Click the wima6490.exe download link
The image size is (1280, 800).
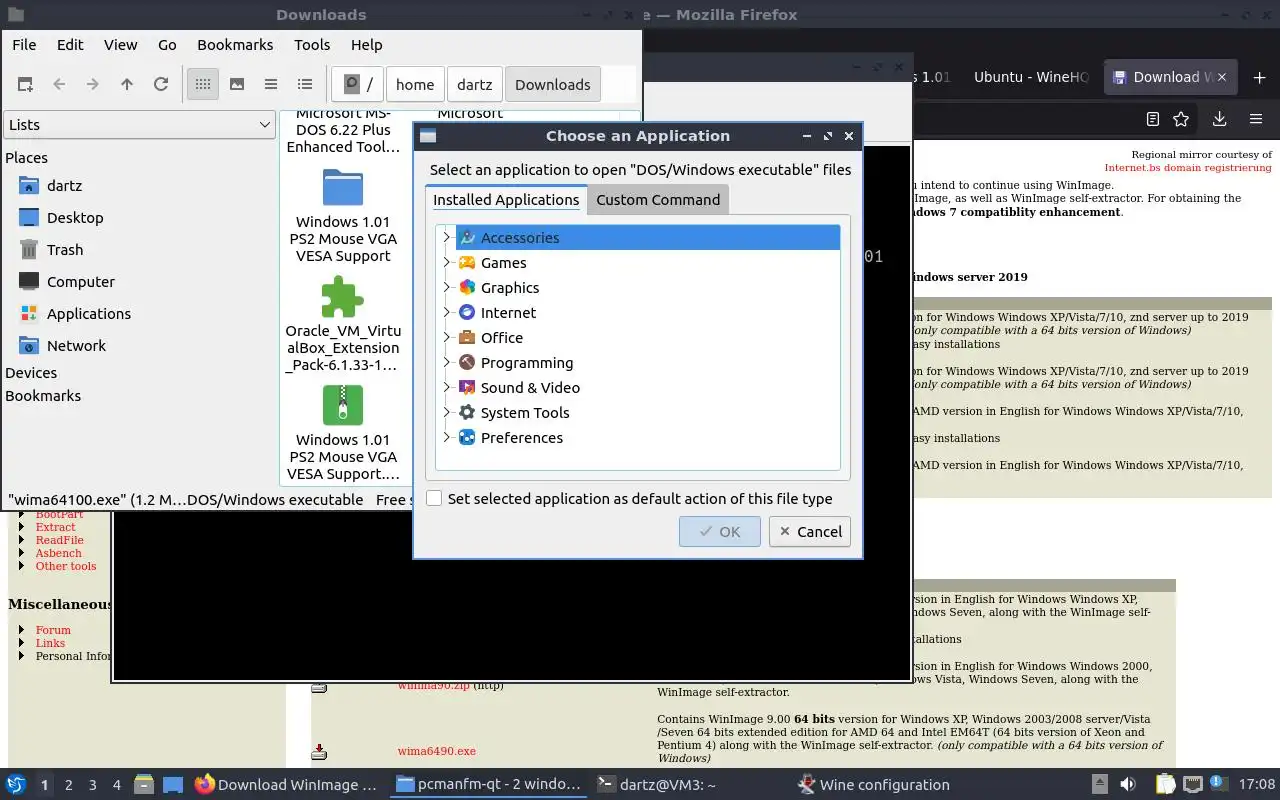click(x=436, y=751)
